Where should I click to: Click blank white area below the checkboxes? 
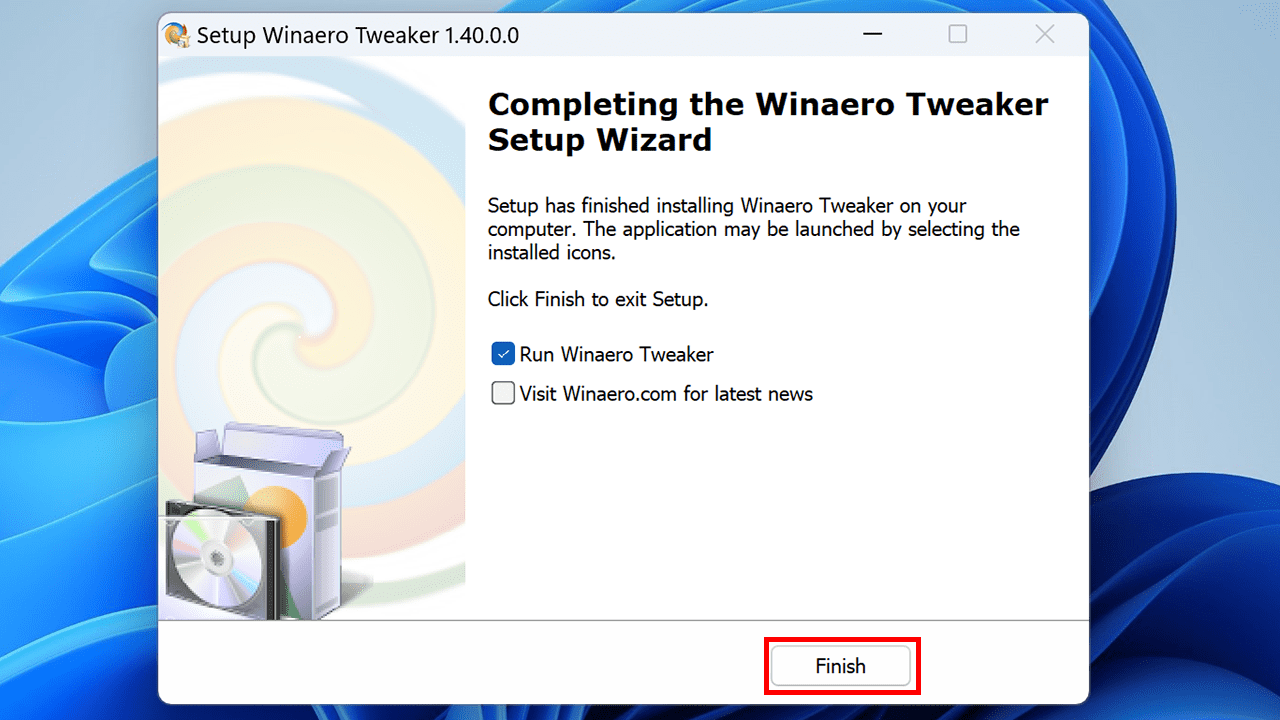(776, 510)
